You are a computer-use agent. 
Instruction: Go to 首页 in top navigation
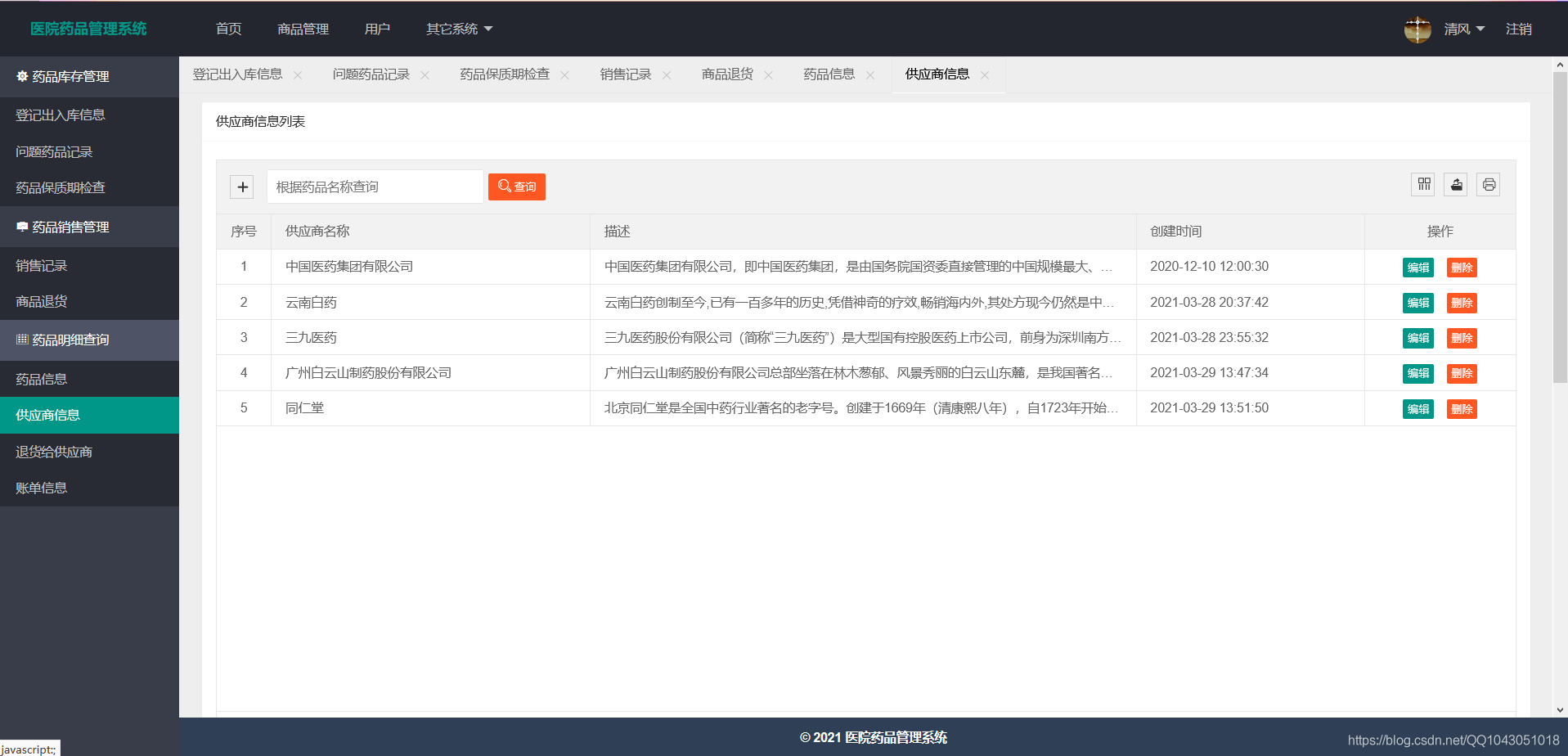(x=228, y=29)
